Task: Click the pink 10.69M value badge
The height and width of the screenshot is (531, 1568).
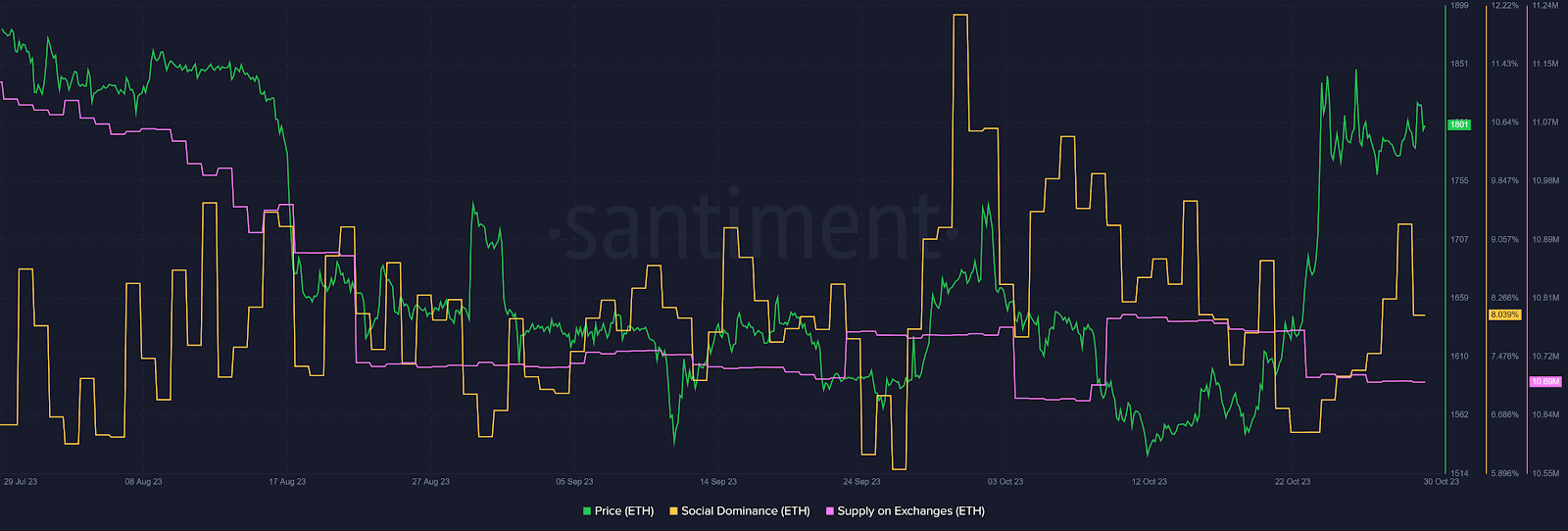Action: click(1544, 382)
